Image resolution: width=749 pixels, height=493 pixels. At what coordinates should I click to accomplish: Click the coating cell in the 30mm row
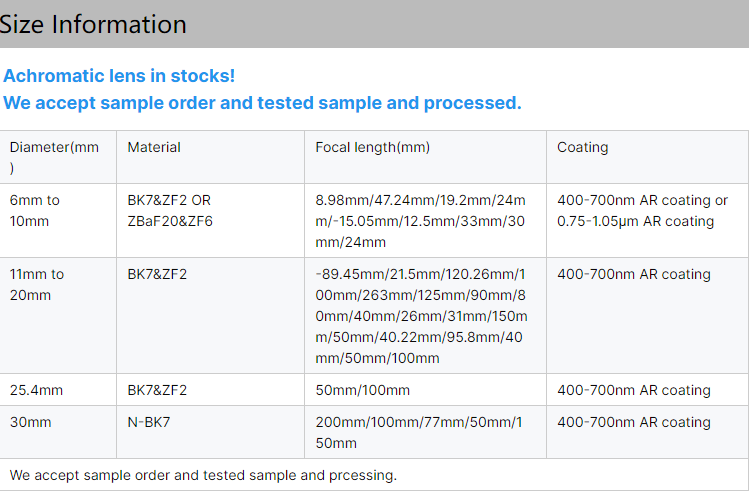634,422
